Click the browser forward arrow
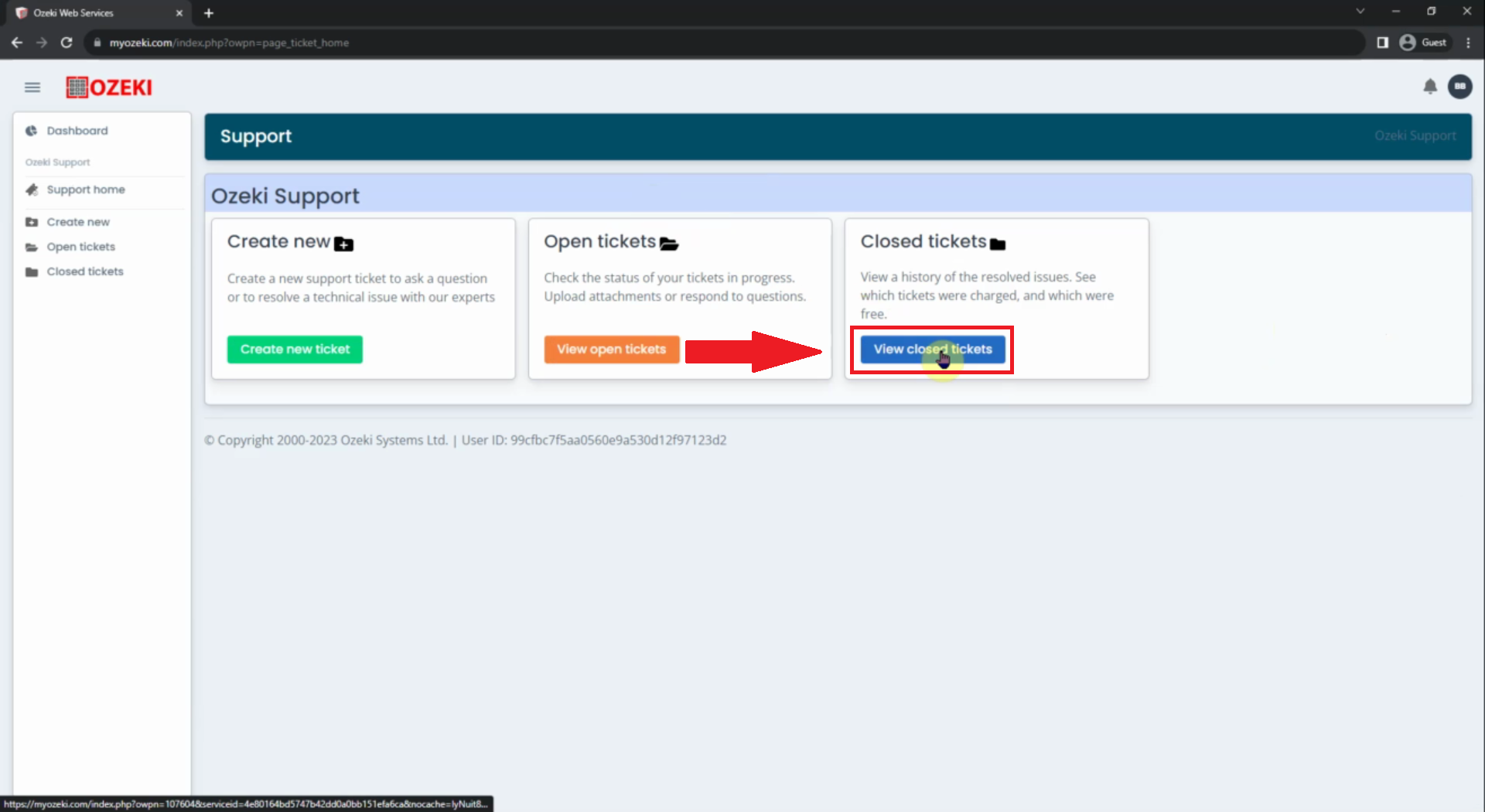This screenshot has width=1485, height=812. point(42,43)
